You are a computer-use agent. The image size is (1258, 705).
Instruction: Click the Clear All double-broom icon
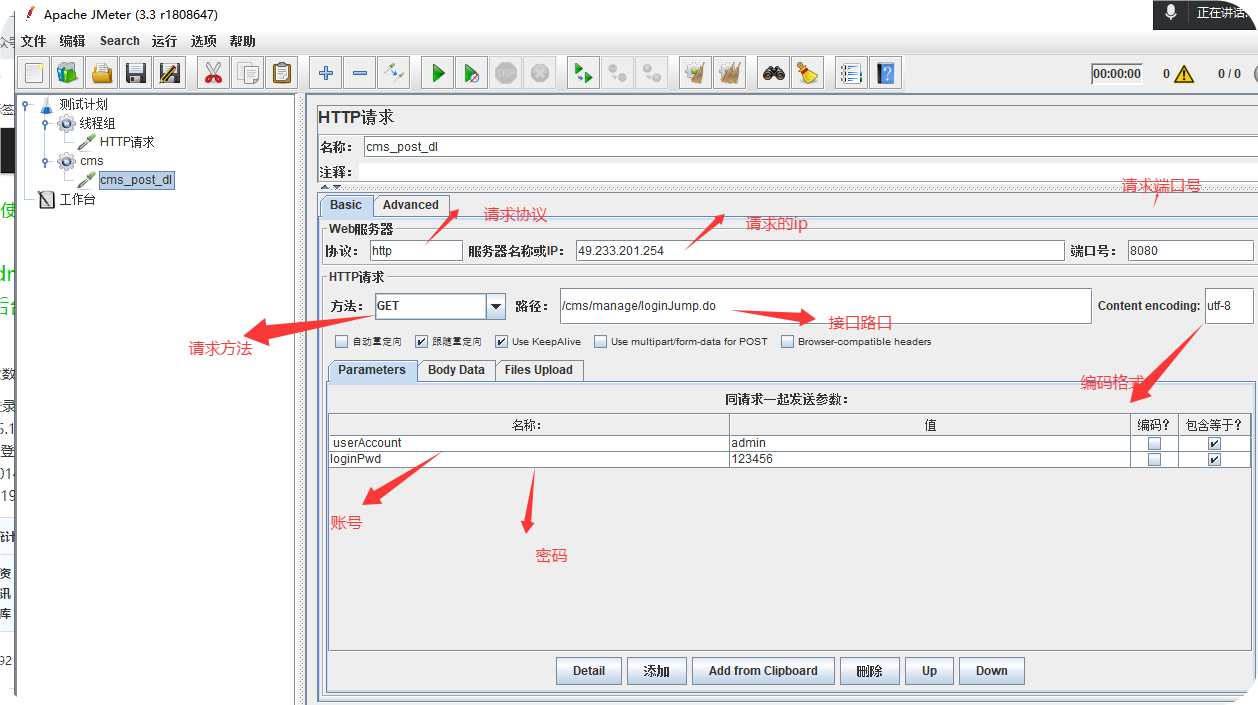(x=730, y=73)
